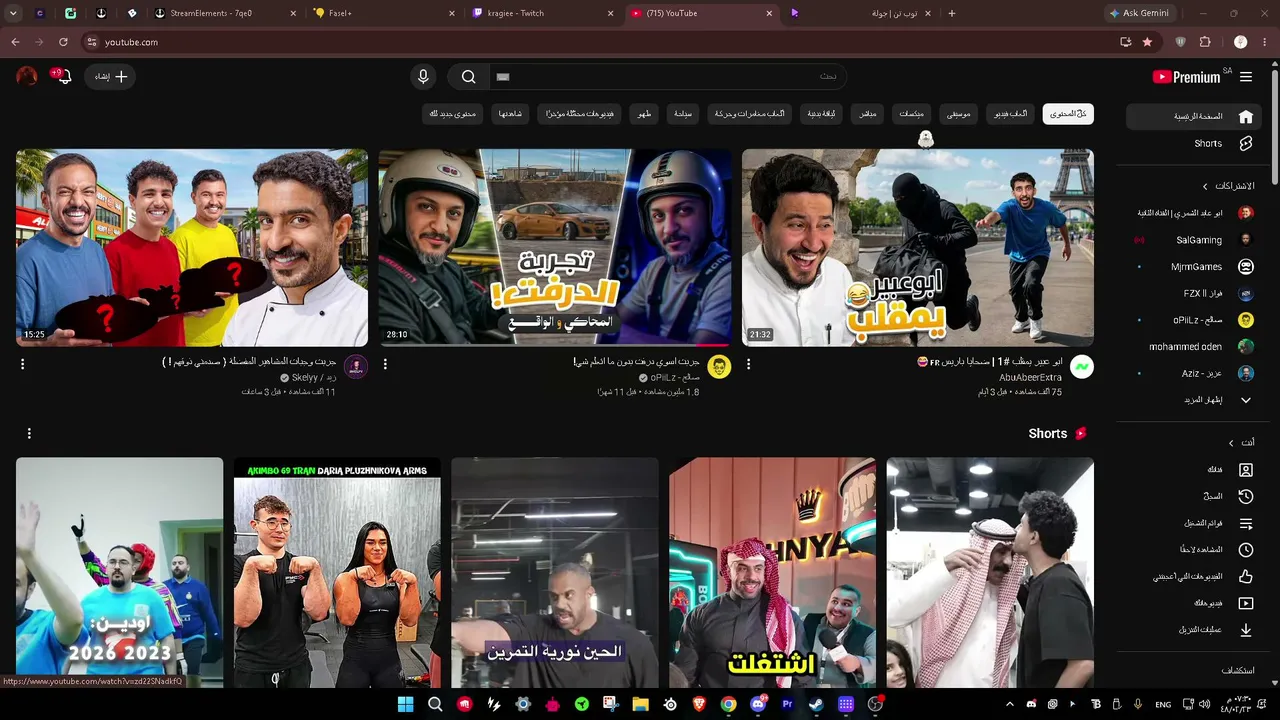Open Watch later in the sidebar
The image size is (1280, 720).
[x=1196, y=550]
